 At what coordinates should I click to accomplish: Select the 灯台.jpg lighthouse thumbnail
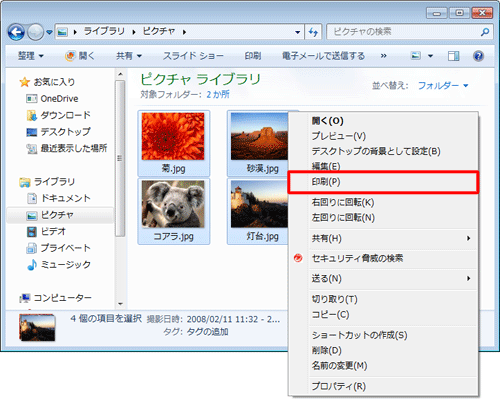258,211
